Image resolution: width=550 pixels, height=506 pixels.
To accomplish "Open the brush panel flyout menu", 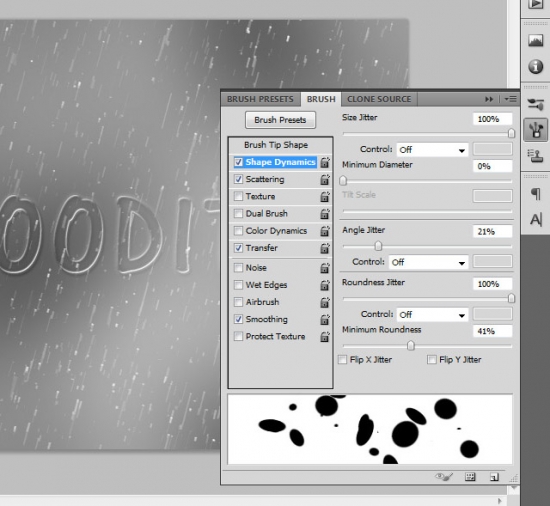I will 510,99.
